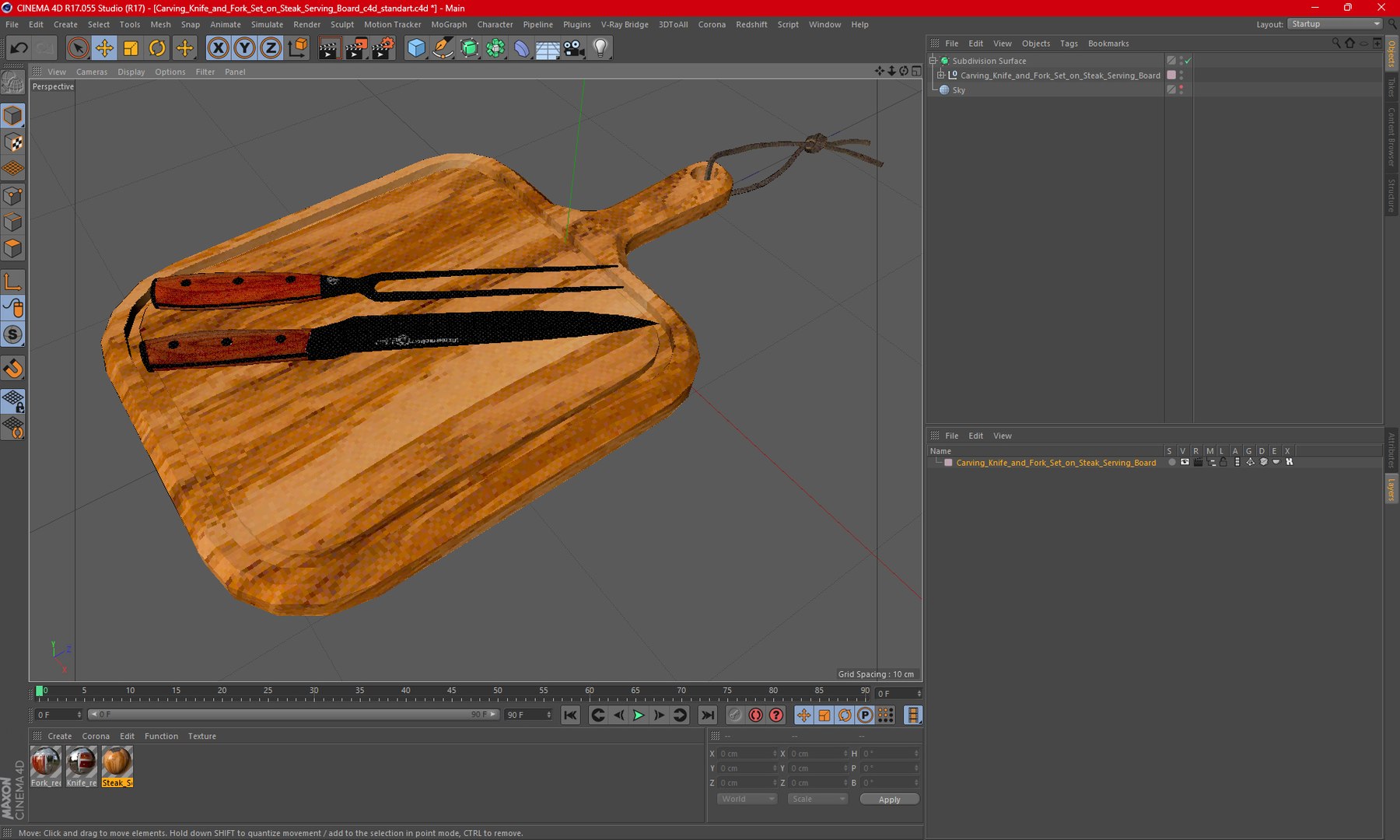Open the MoGraph menu
The width and height of the screenshot is (1400, 840).
click(449, 24)
